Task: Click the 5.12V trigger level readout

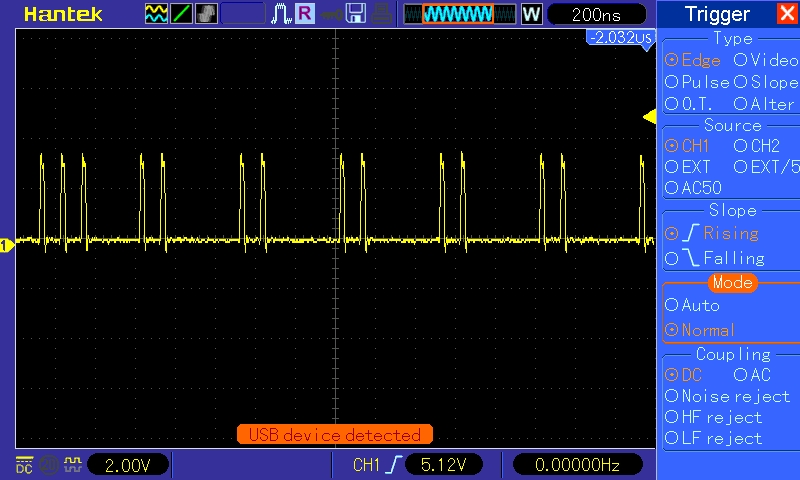Action: pyautogui.click(x=443, y=465)
